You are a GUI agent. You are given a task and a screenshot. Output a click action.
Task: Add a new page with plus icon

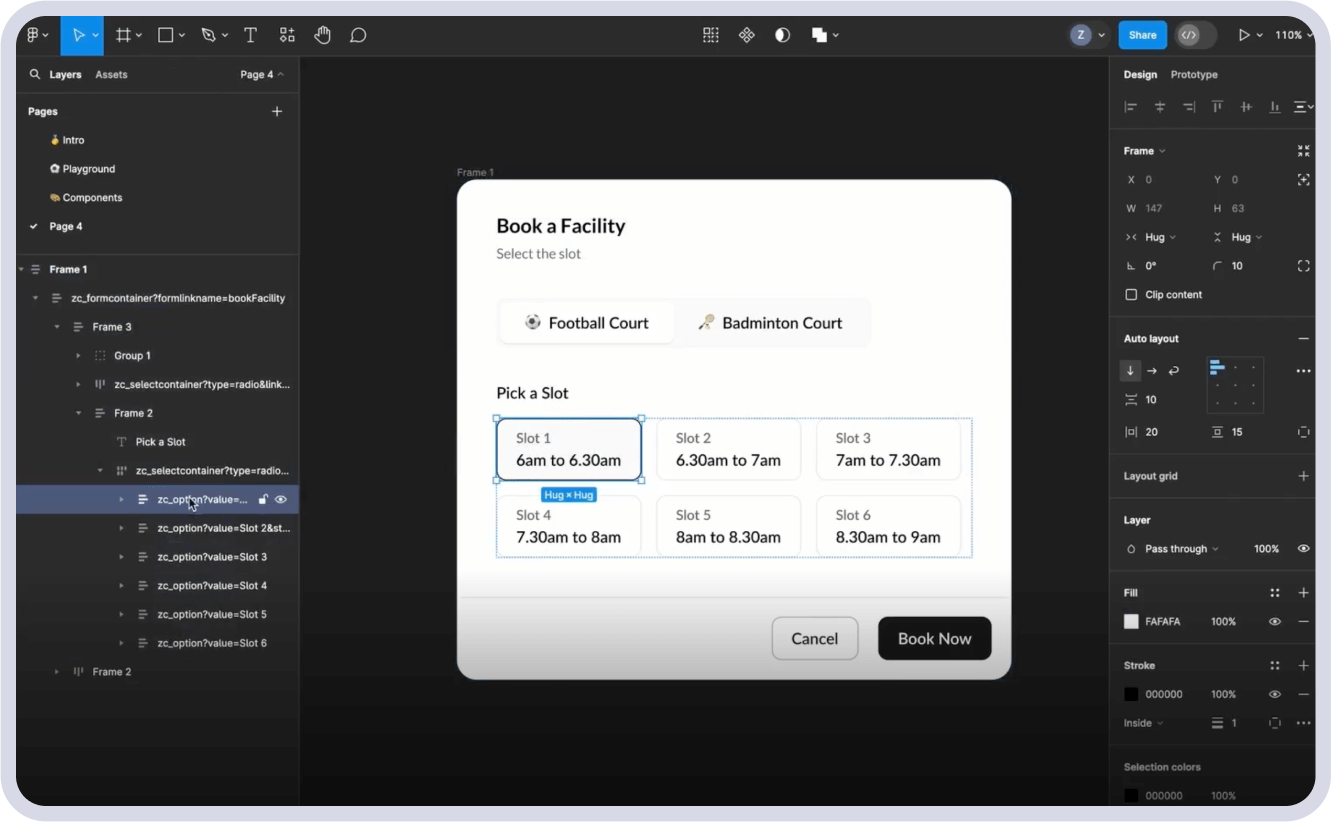click(277, 112)
